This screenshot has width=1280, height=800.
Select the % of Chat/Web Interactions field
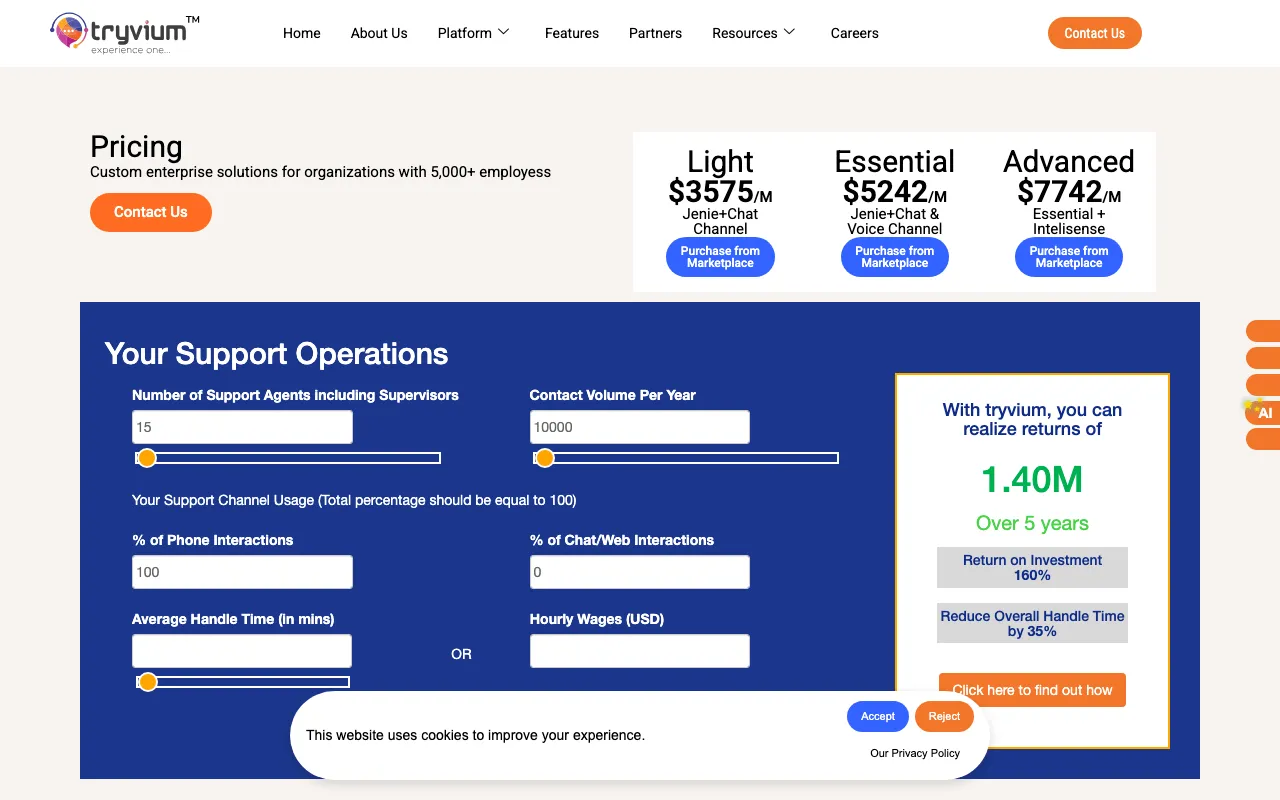click(640, 572)
